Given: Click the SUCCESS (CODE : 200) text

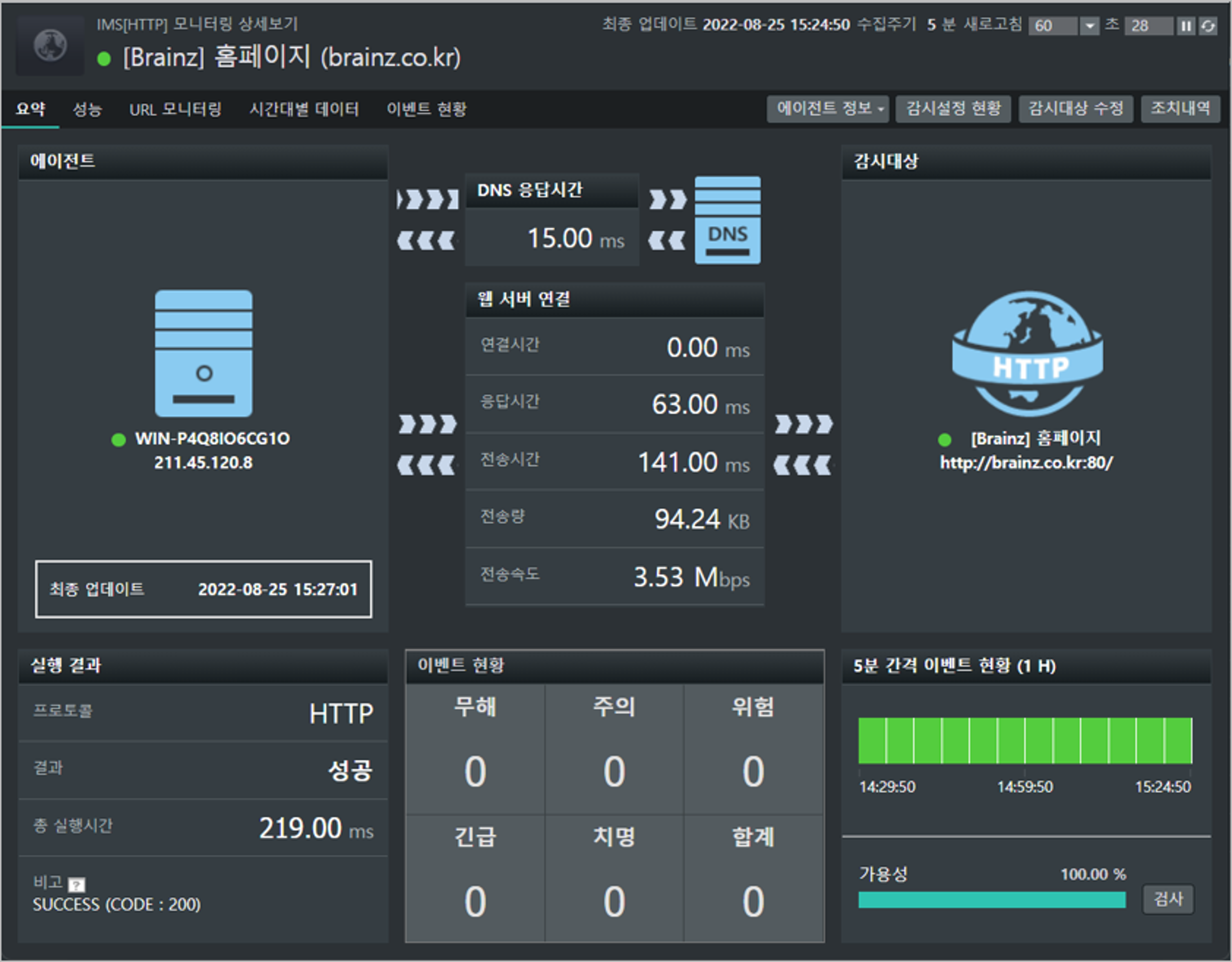Looking at the screenshot, I should (x=117, y=905).
